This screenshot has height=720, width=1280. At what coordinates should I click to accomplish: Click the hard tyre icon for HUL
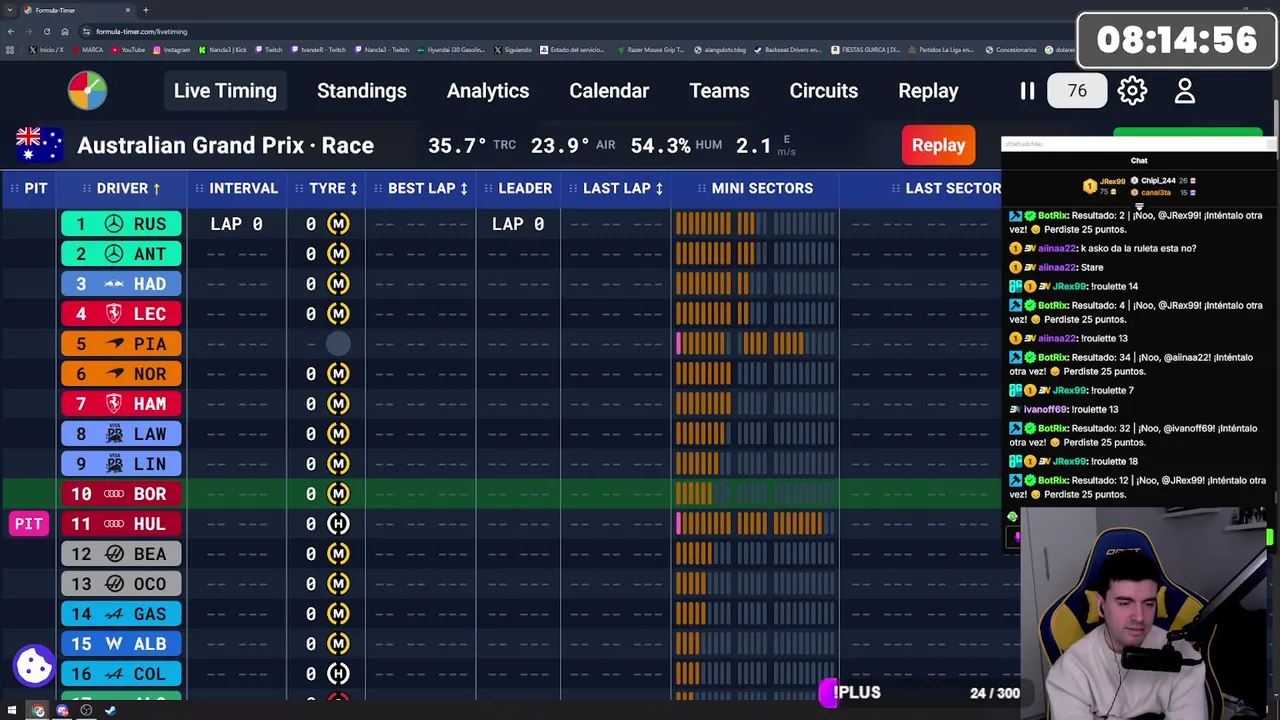[x=338, y=524]
